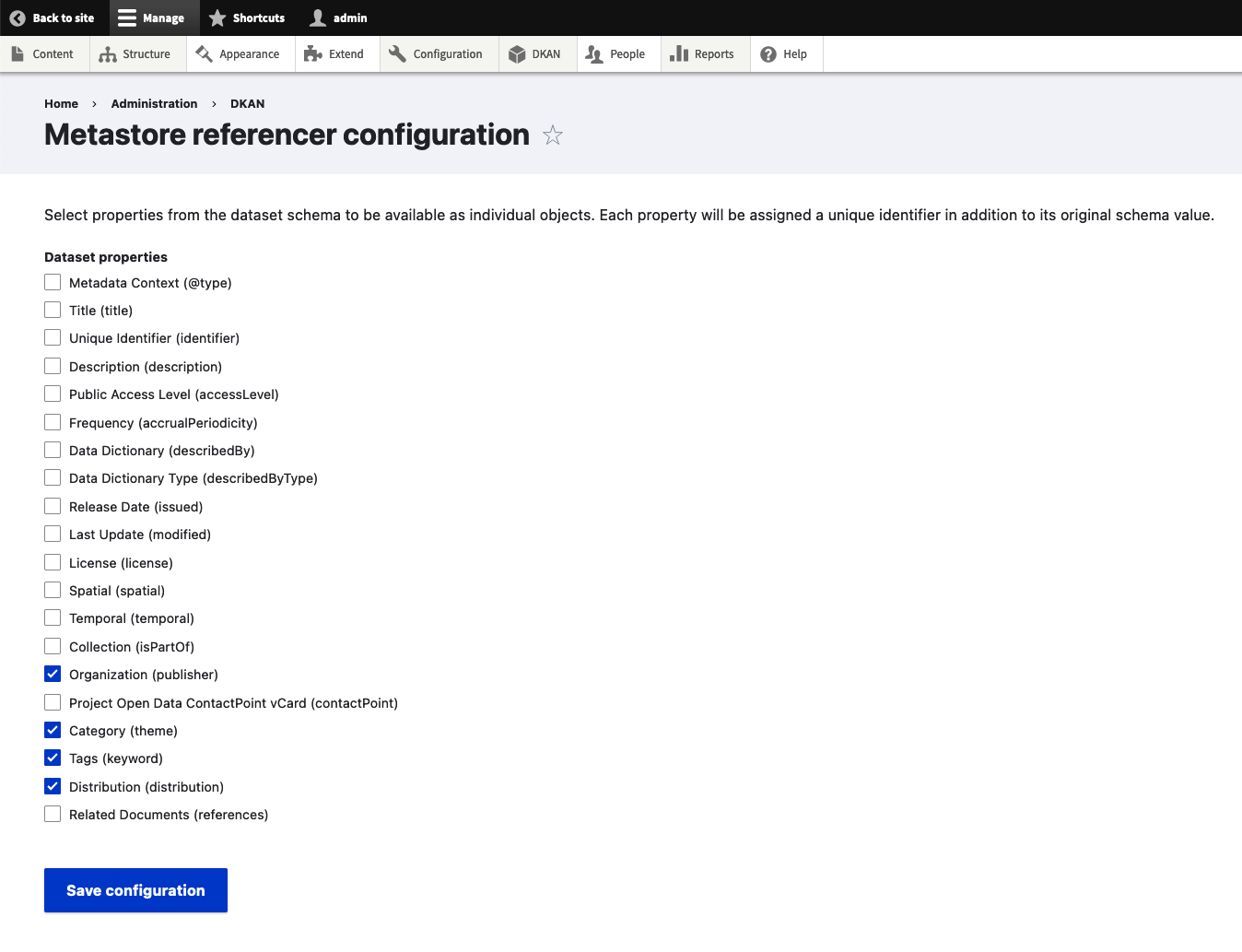
Task: Go to Administration breadcrumb link
Action: pos(154,104)
